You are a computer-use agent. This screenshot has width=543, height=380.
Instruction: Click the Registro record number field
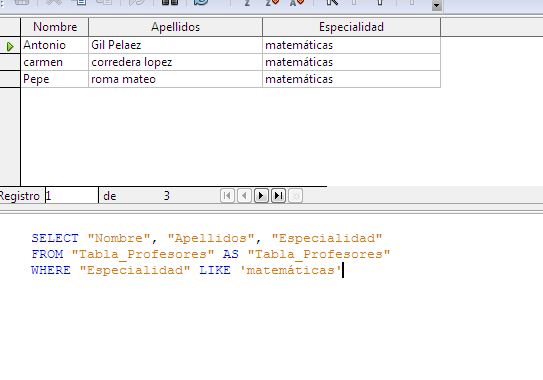click(72, 196)
